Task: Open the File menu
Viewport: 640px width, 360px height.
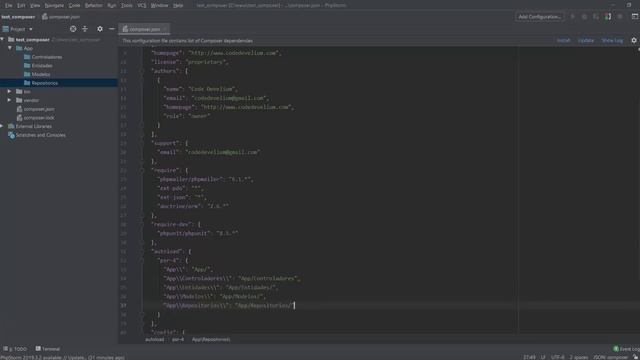Action: pos(9,5)
